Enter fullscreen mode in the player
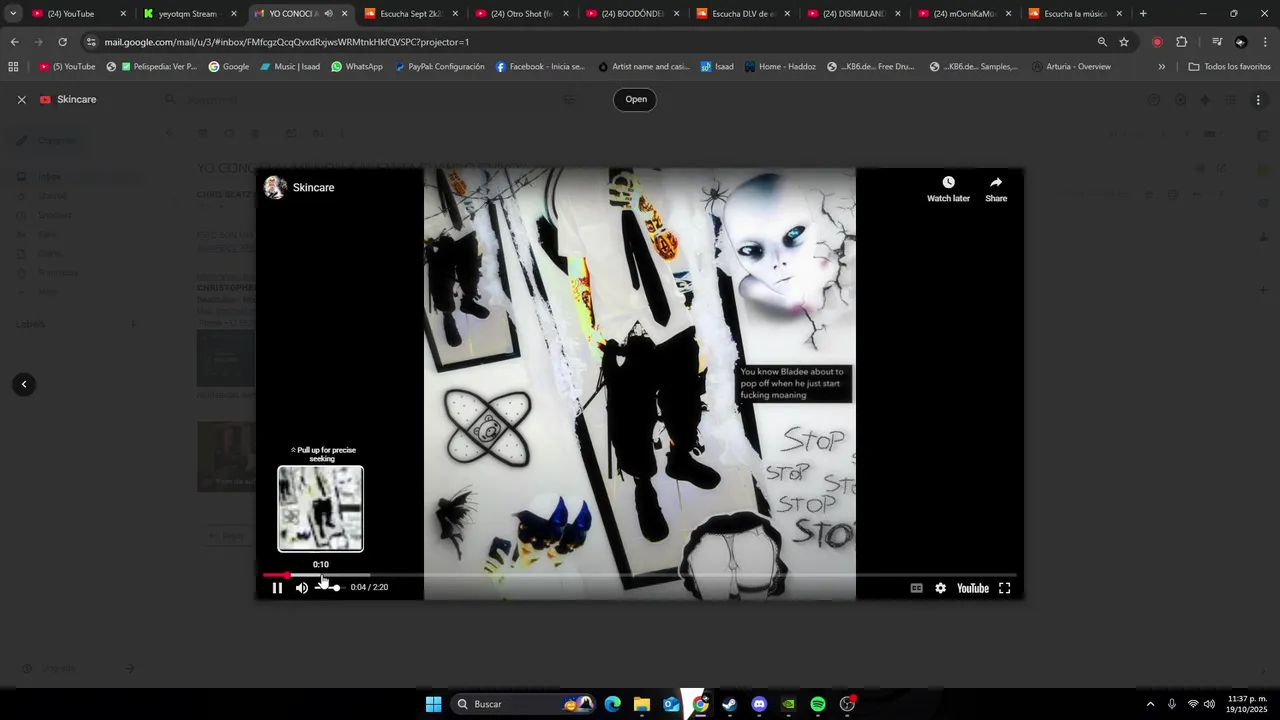 pos(1004,588)
